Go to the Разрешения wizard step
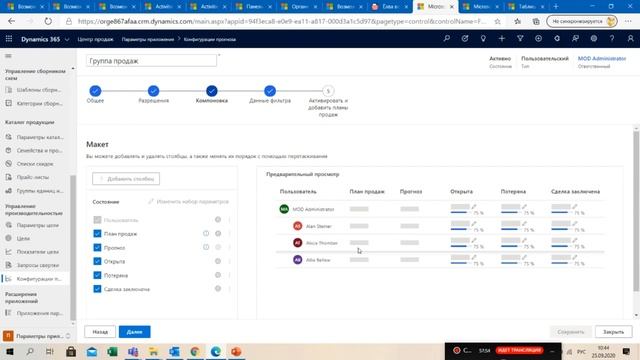This screenshot has width=640, height=360. (x=153, y=91)
